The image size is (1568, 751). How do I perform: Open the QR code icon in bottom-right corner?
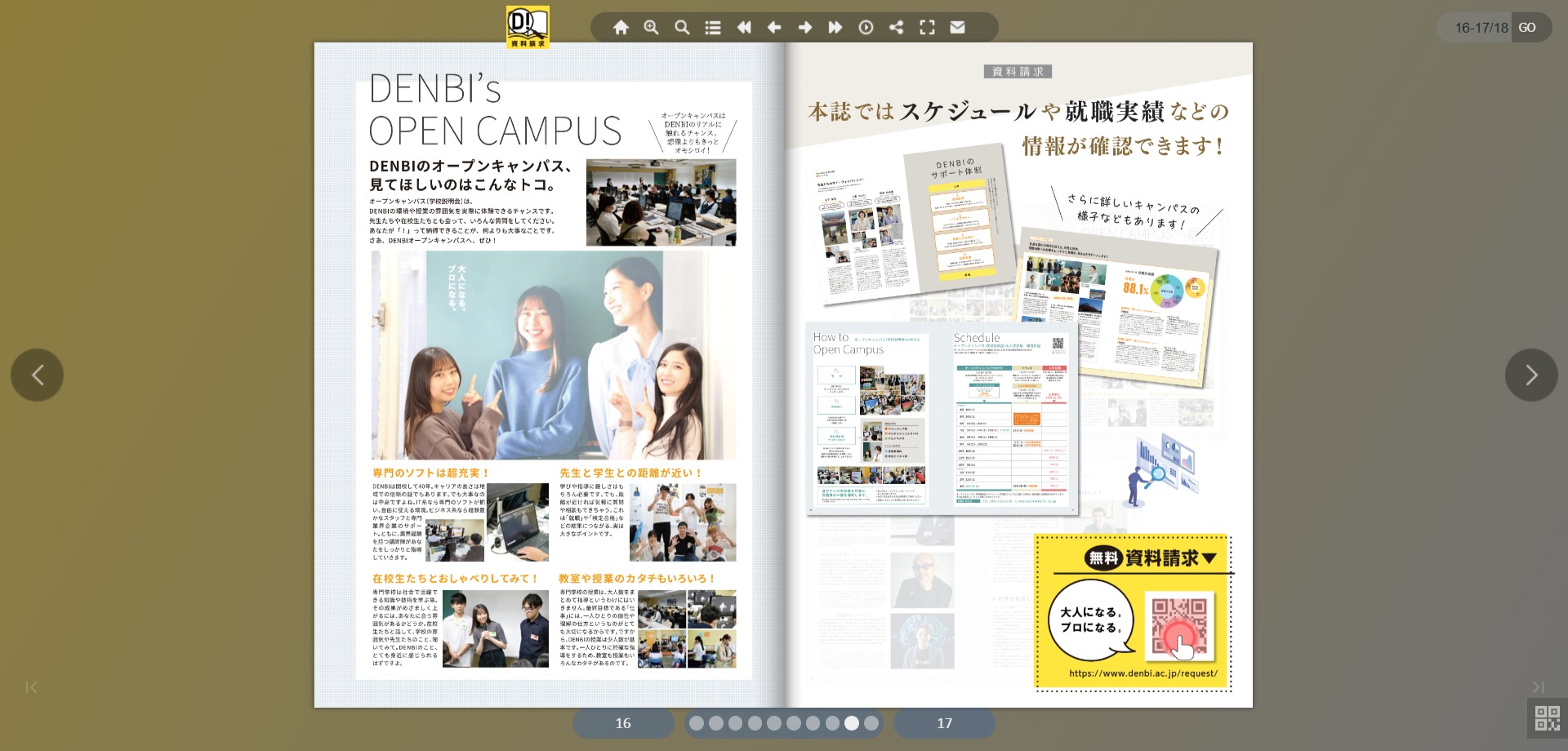[x=1547, y=718]
